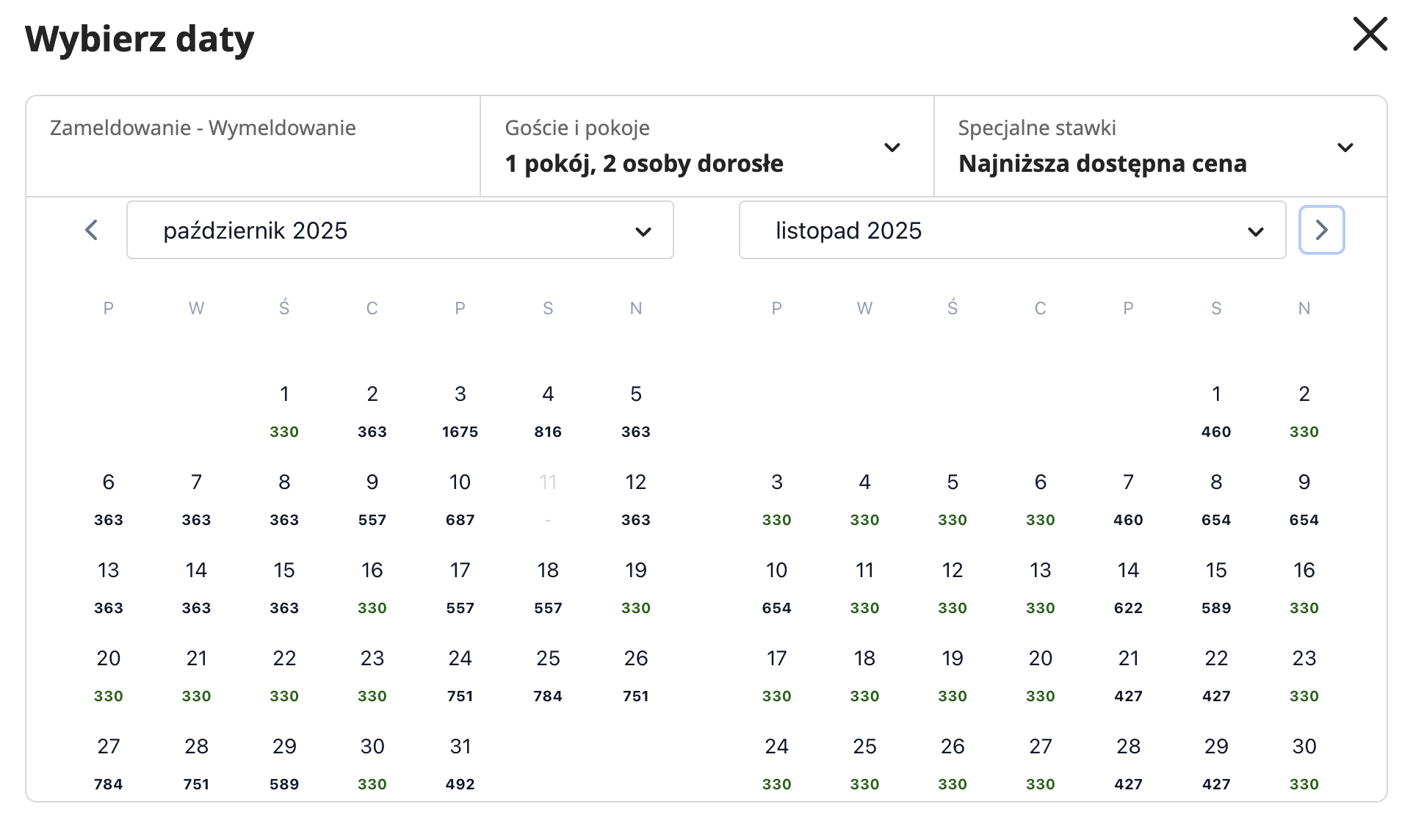Open the październik 2025 month dropdown
The width and height of the screenshot is (1413, 840).
400,230
